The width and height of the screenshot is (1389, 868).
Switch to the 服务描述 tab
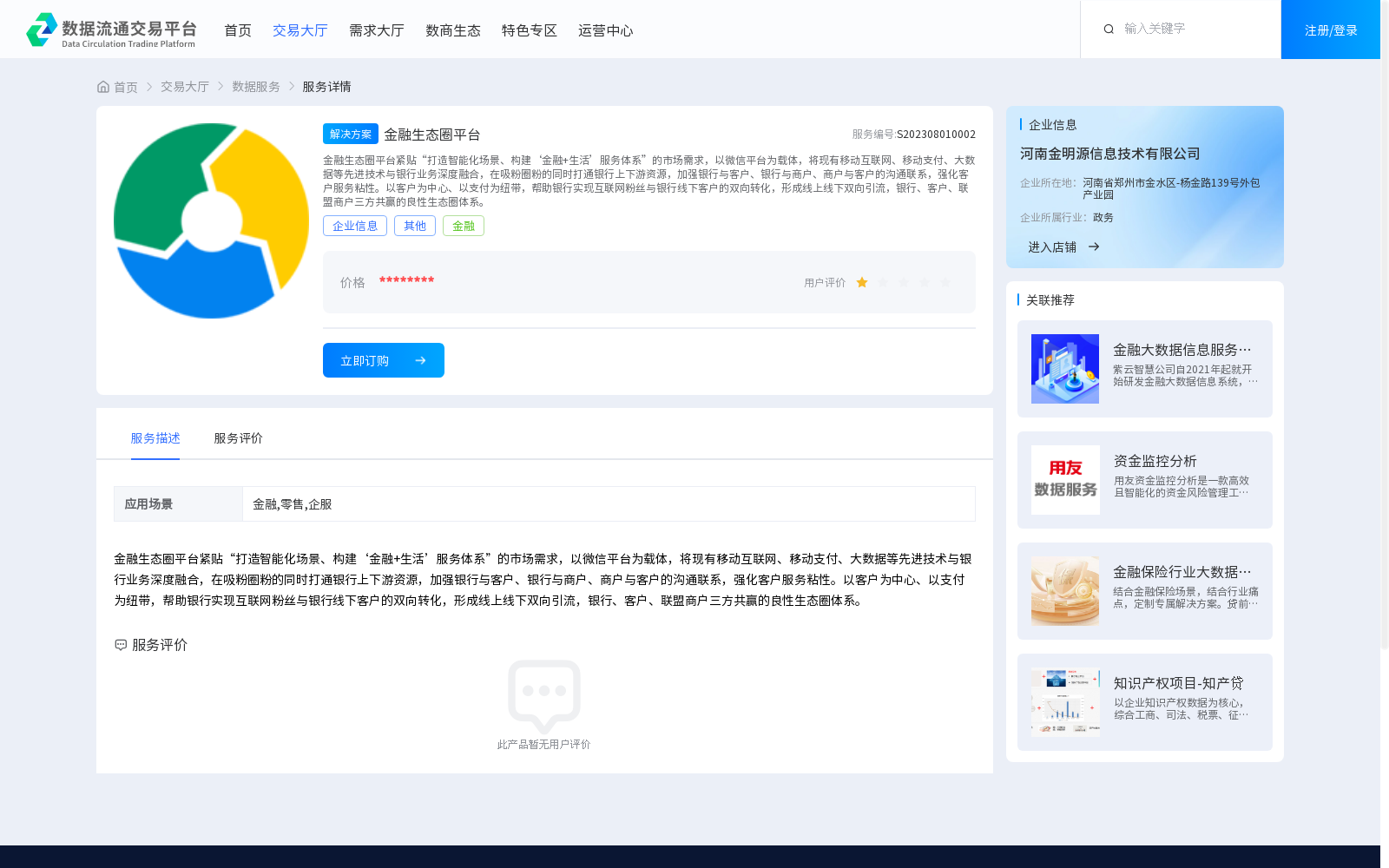[x=155, y=438]
